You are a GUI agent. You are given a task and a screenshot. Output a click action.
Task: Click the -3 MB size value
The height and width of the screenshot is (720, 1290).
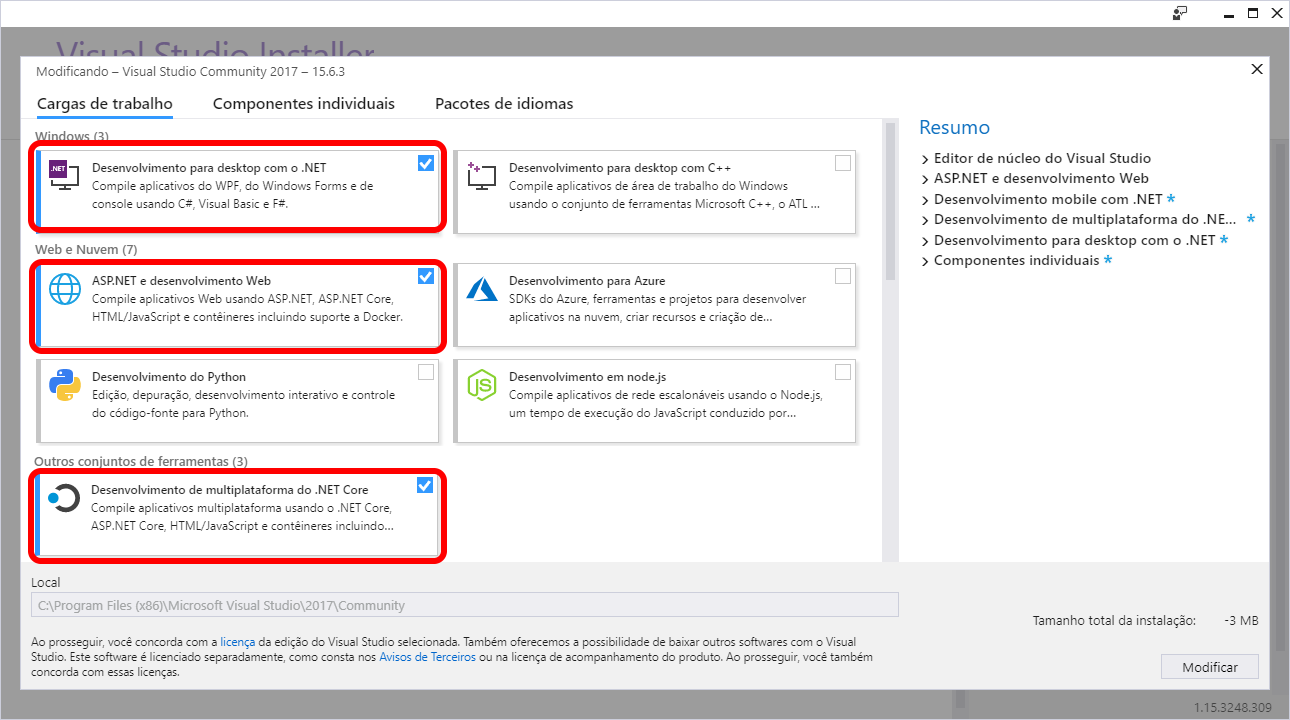(x=1241, y=621)
